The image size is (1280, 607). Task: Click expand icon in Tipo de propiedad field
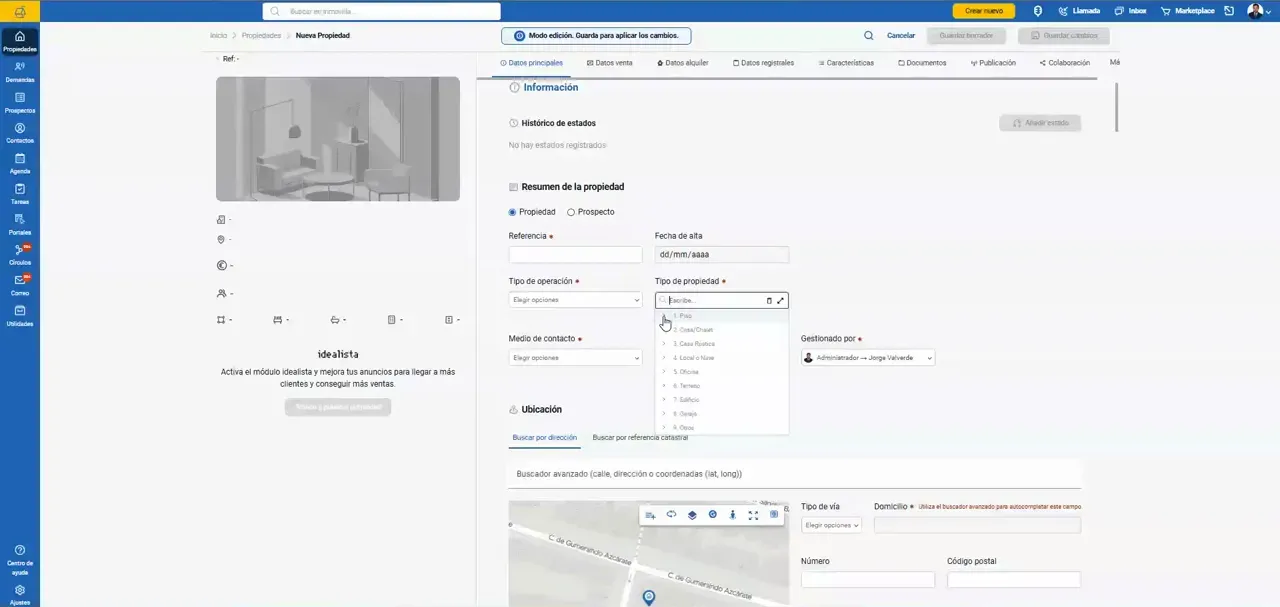[781, 300]
